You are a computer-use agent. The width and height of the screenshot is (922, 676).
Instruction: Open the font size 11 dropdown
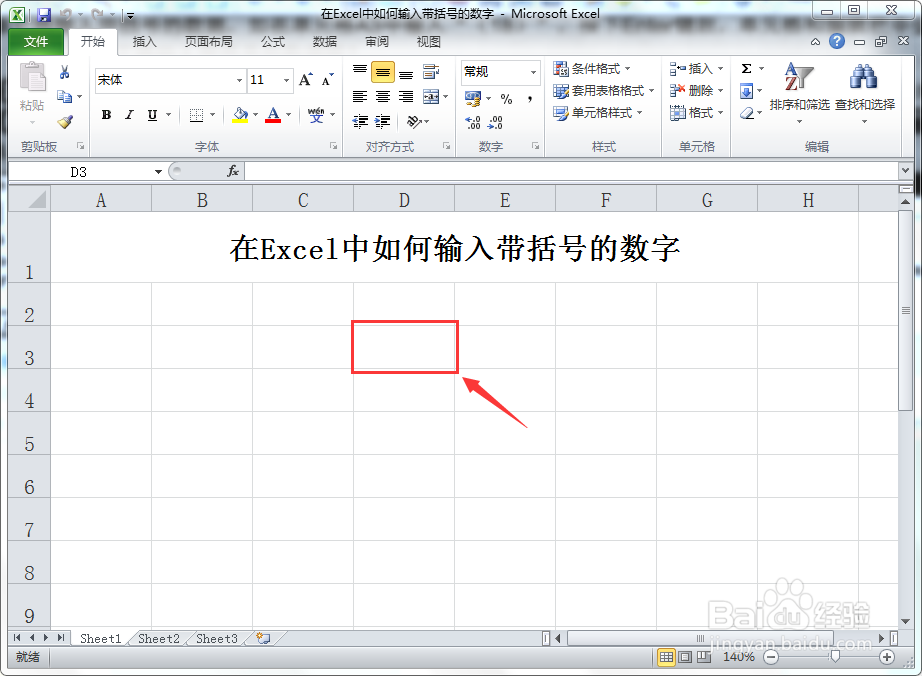tap(286, 81)
